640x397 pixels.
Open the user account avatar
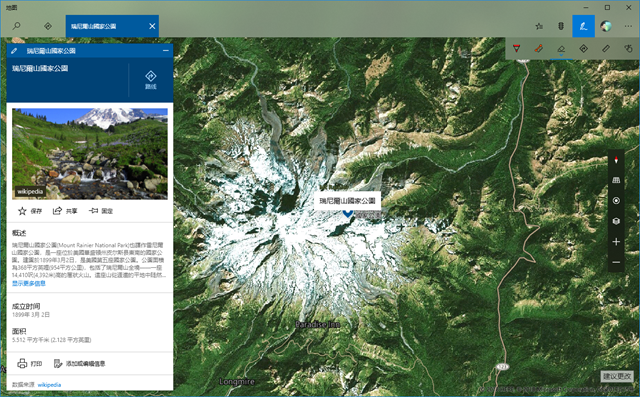pyautogui.click(x=606, y=26)
